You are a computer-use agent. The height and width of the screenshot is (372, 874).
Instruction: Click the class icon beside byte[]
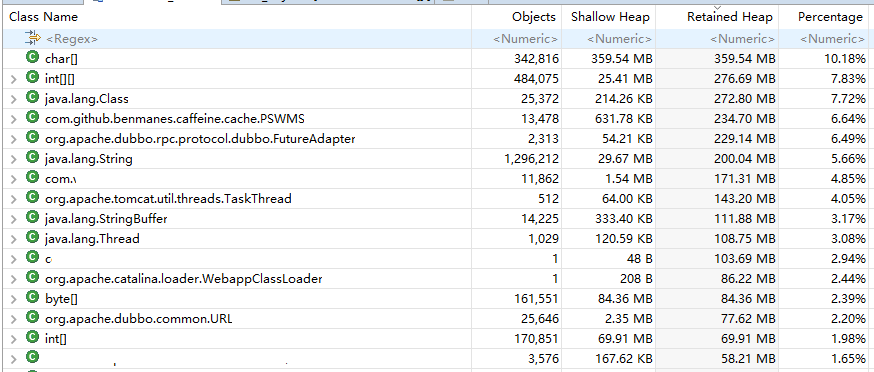(32, 298)
